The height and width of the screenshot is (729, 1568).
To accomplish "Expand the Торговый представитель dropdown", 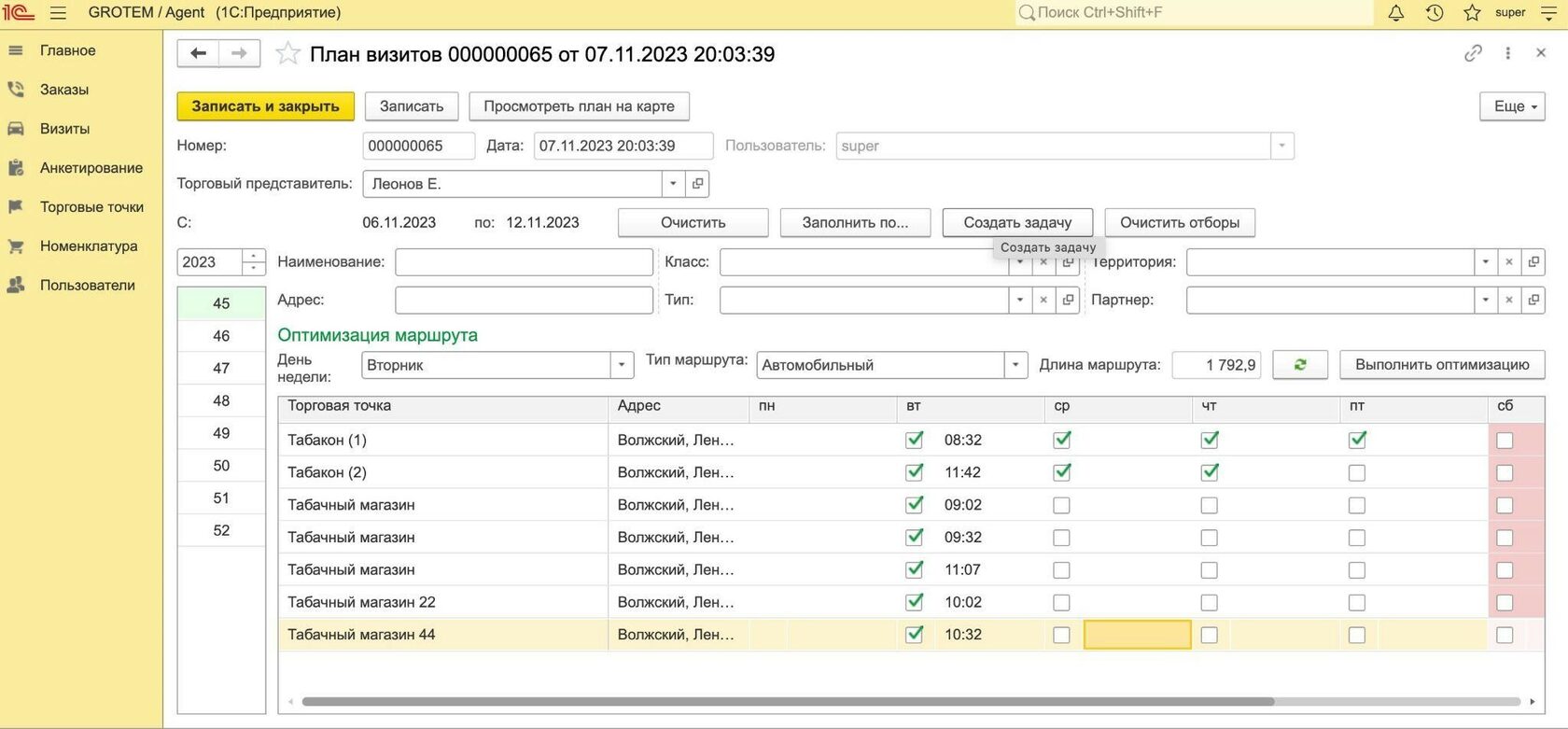I will click(x=673, y=184).
